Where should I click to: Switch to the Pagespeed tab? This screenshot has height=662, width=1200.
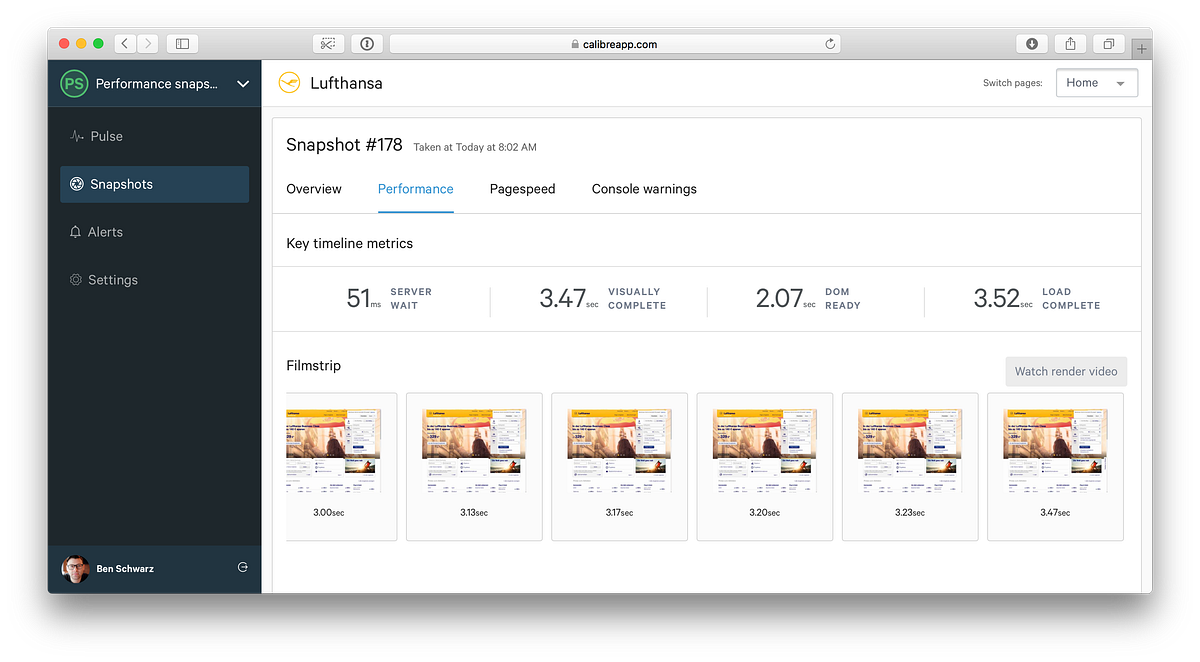522,189
